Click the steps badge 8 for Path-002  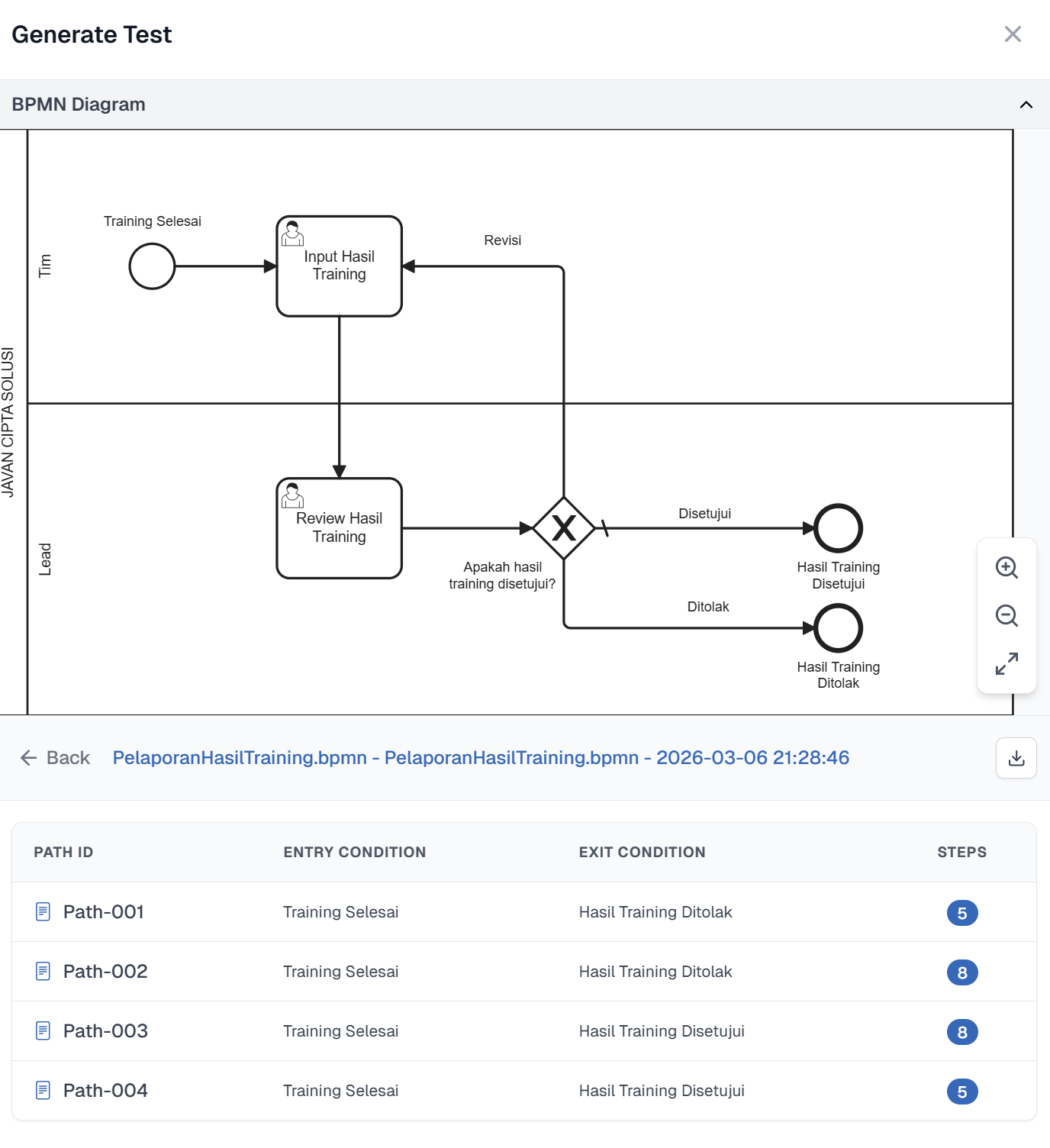pos(961,972)
